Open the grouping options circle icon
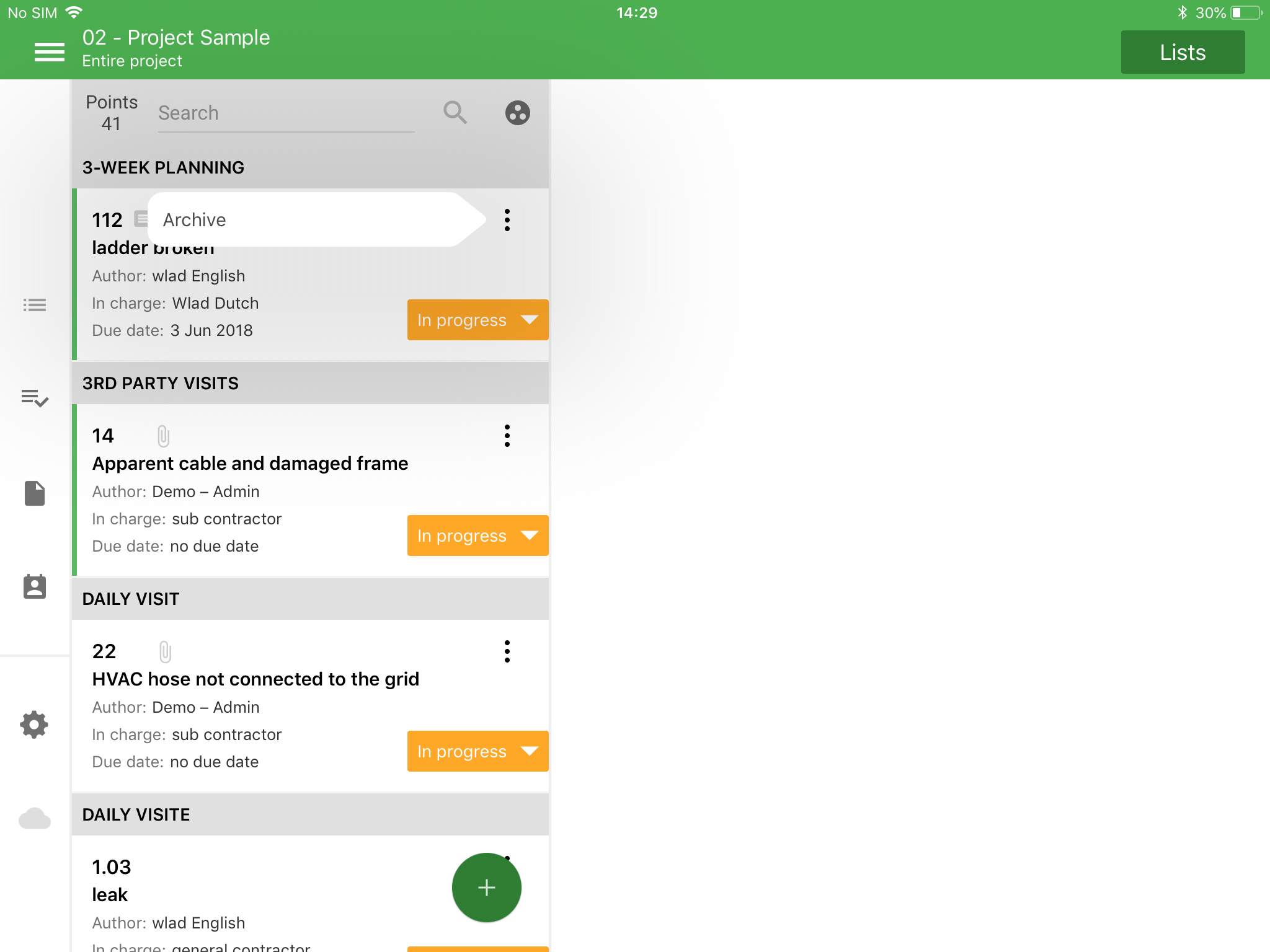This screenshot has width=1270, height=952. tap(518, 113)
